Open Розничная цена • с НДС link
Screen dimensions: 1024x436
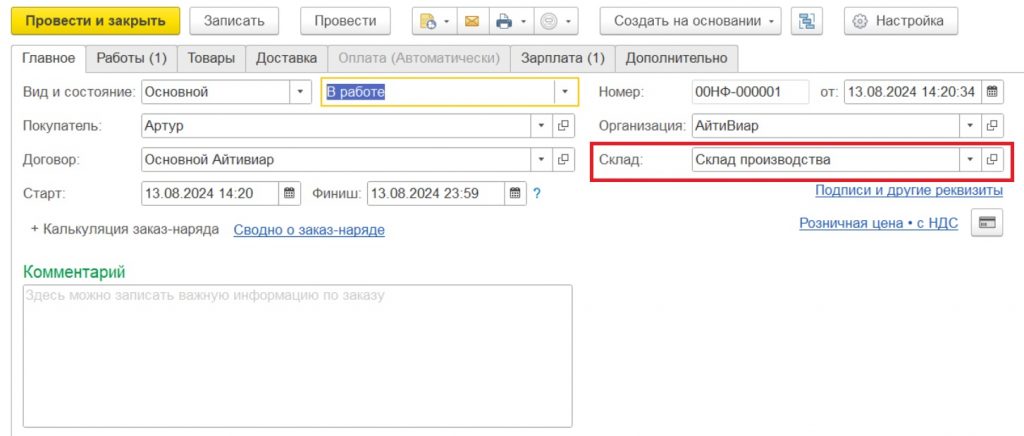878,223
